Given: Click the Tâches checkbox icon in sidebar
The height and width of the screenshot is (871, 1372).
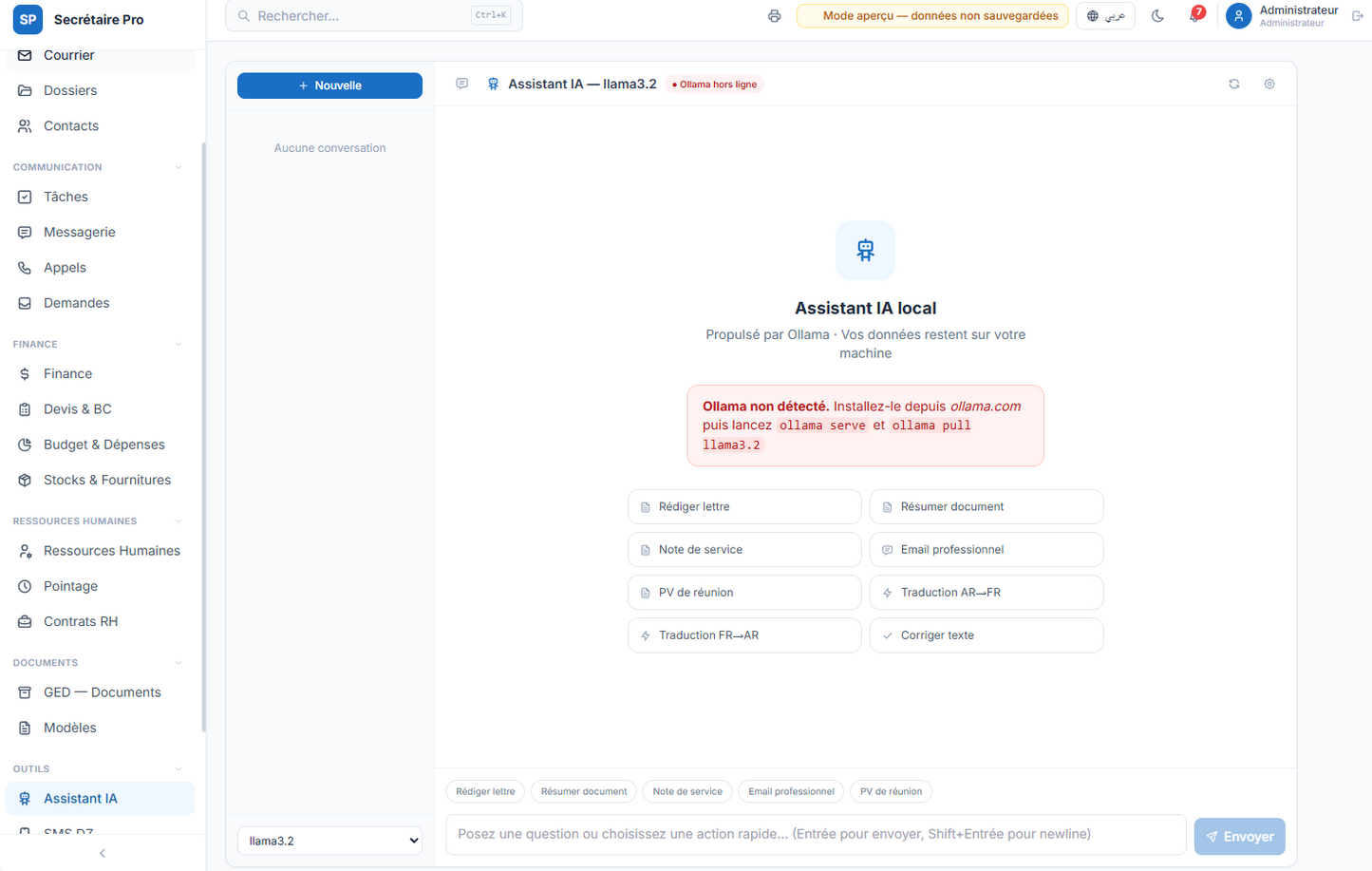Looking at the screenshot, I should coord(25,197).
